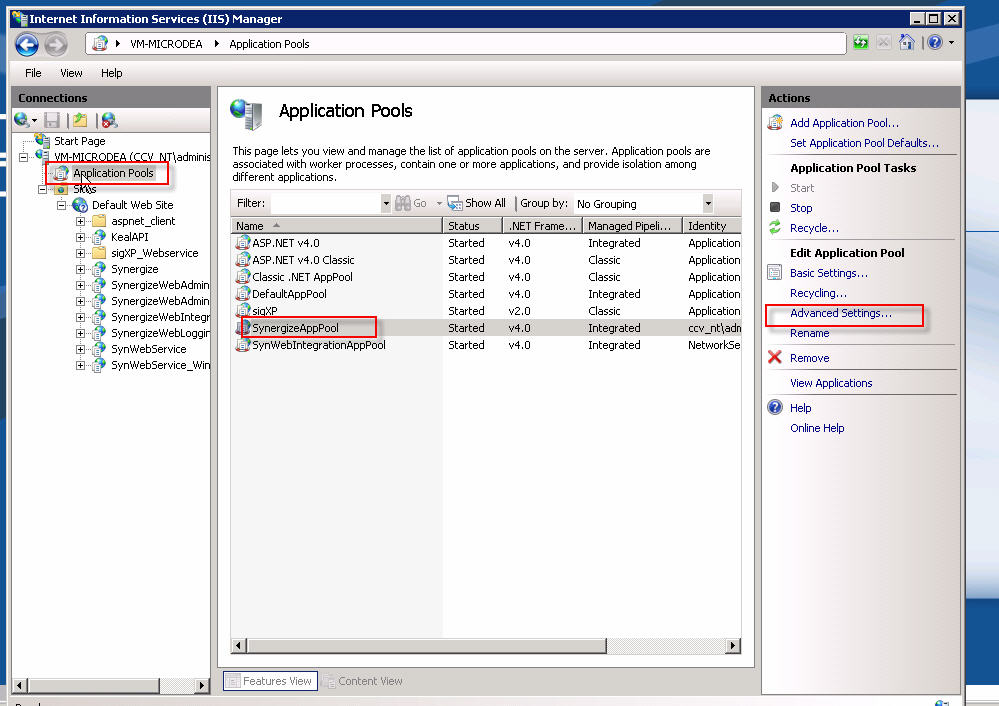This screenshot has width=999, height=706.
Task: Click the greyed forward navigation arrow
Action: coord(56,44)
